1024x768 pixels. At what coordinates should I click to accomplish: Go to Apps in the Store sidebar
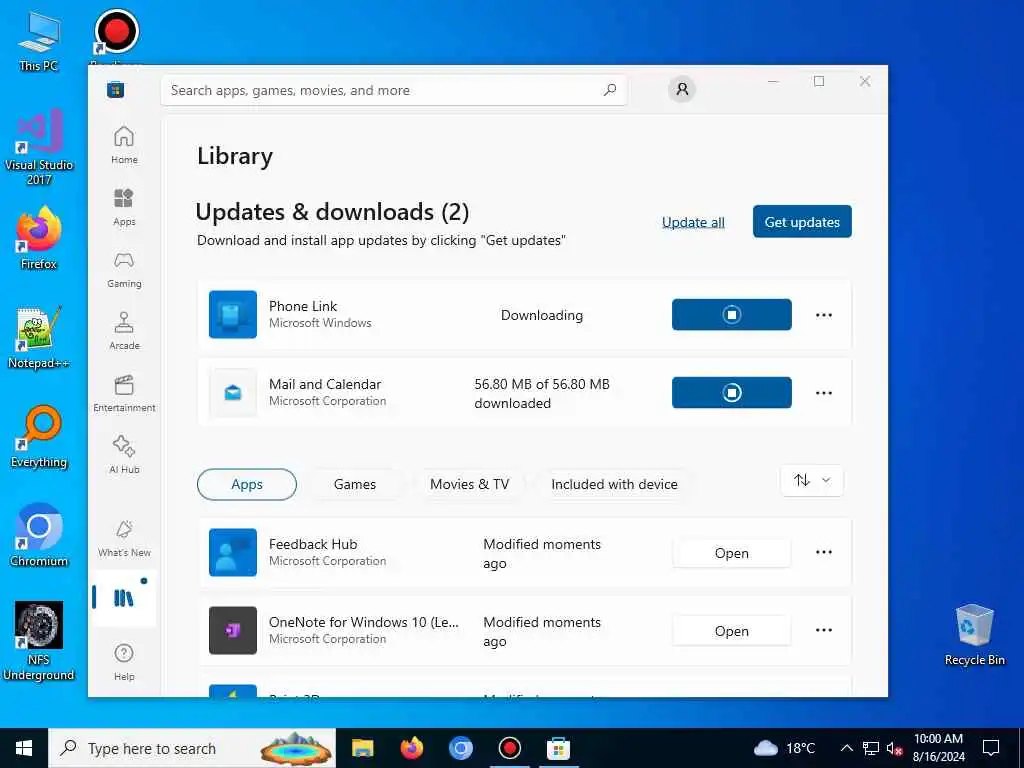124,207
